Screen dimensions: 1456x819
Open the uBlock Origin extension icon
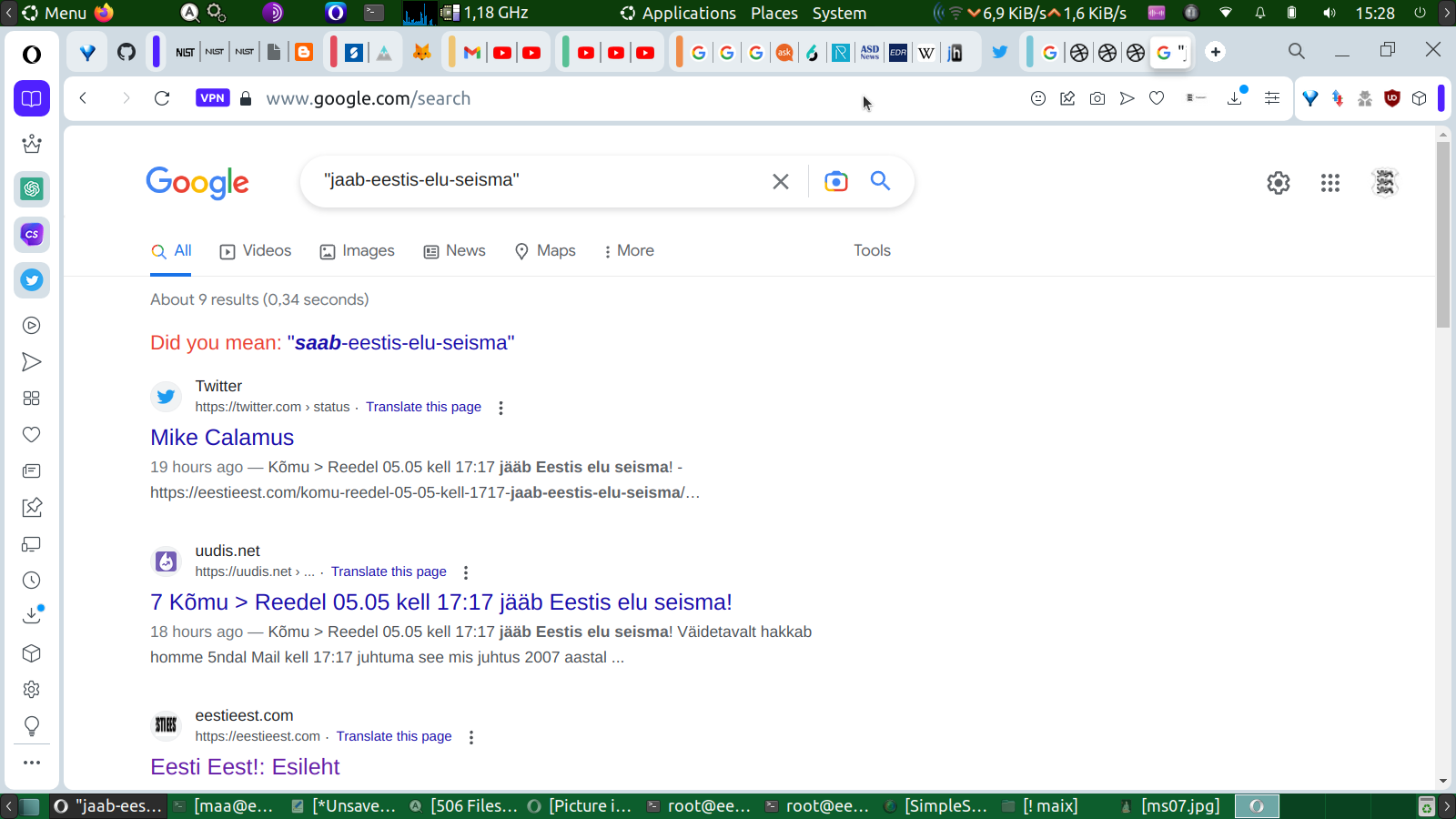[x=1391, y=98]
